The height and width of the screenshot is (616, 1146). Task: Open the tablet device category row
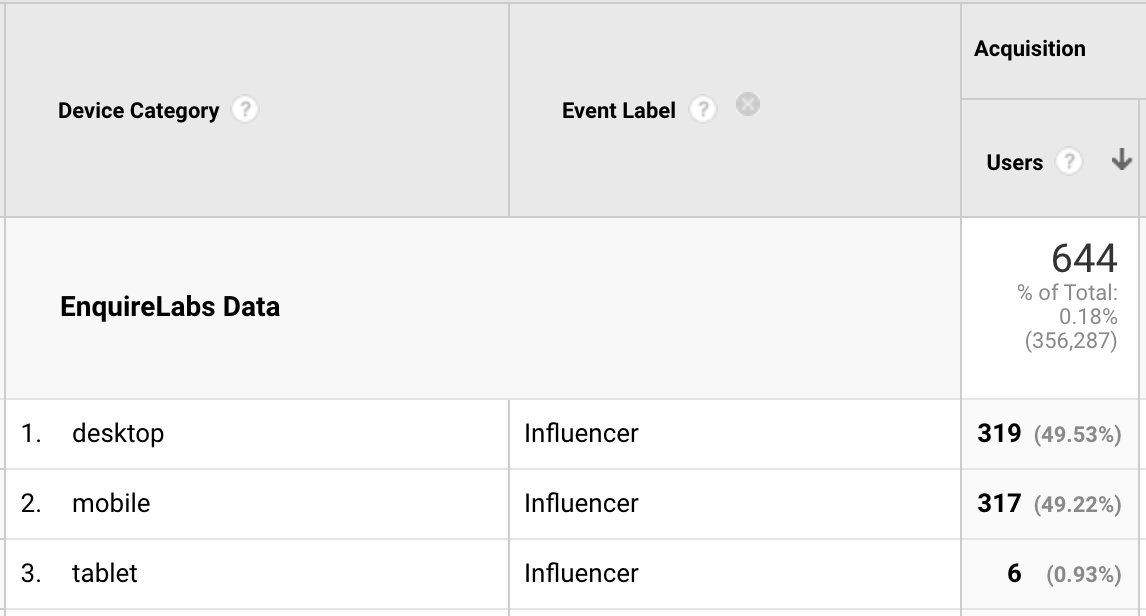[105, 573]
